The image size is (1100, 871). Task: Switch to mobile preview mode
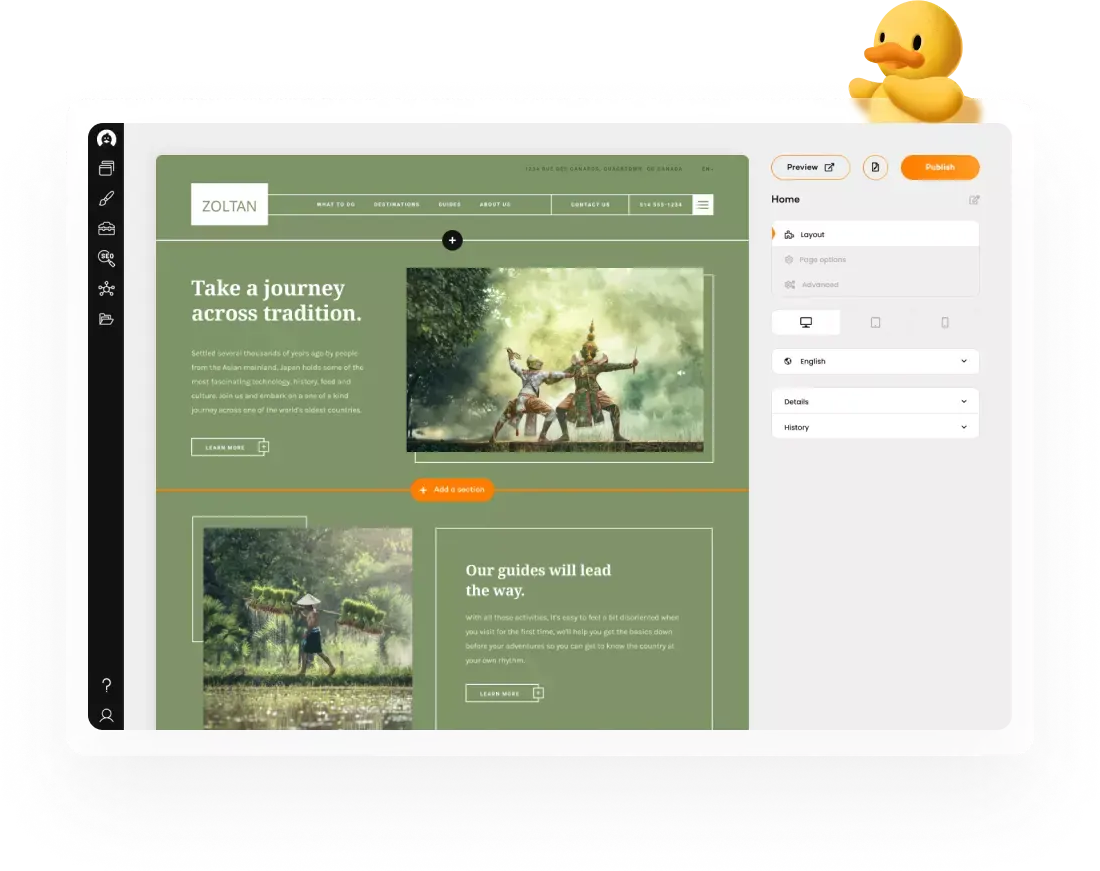tap(944, 321)
